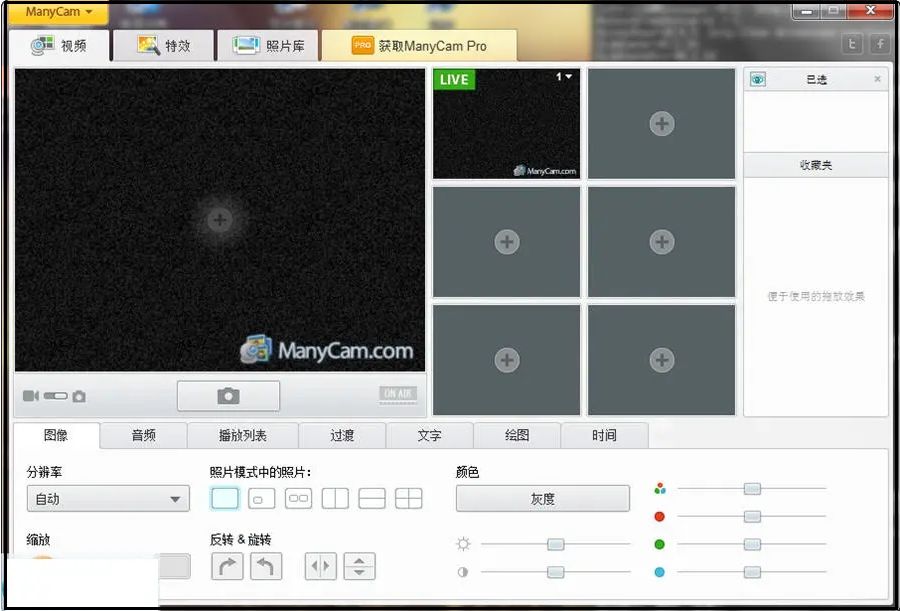This screenshot has width=900, height=611.
Task: Open the ManyCam menu at top left
Action: pyautogui.click(x=55, y=13)
